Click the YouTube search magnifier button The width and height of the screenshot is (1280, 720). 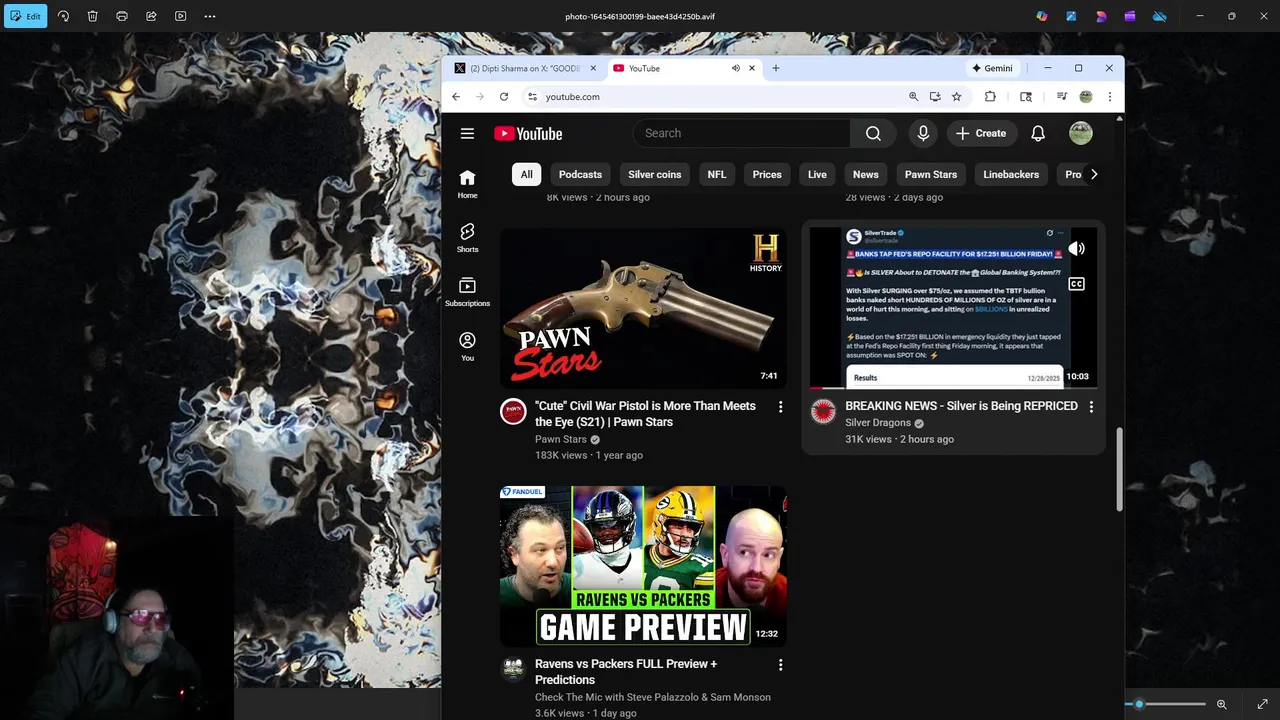point(873,133)
